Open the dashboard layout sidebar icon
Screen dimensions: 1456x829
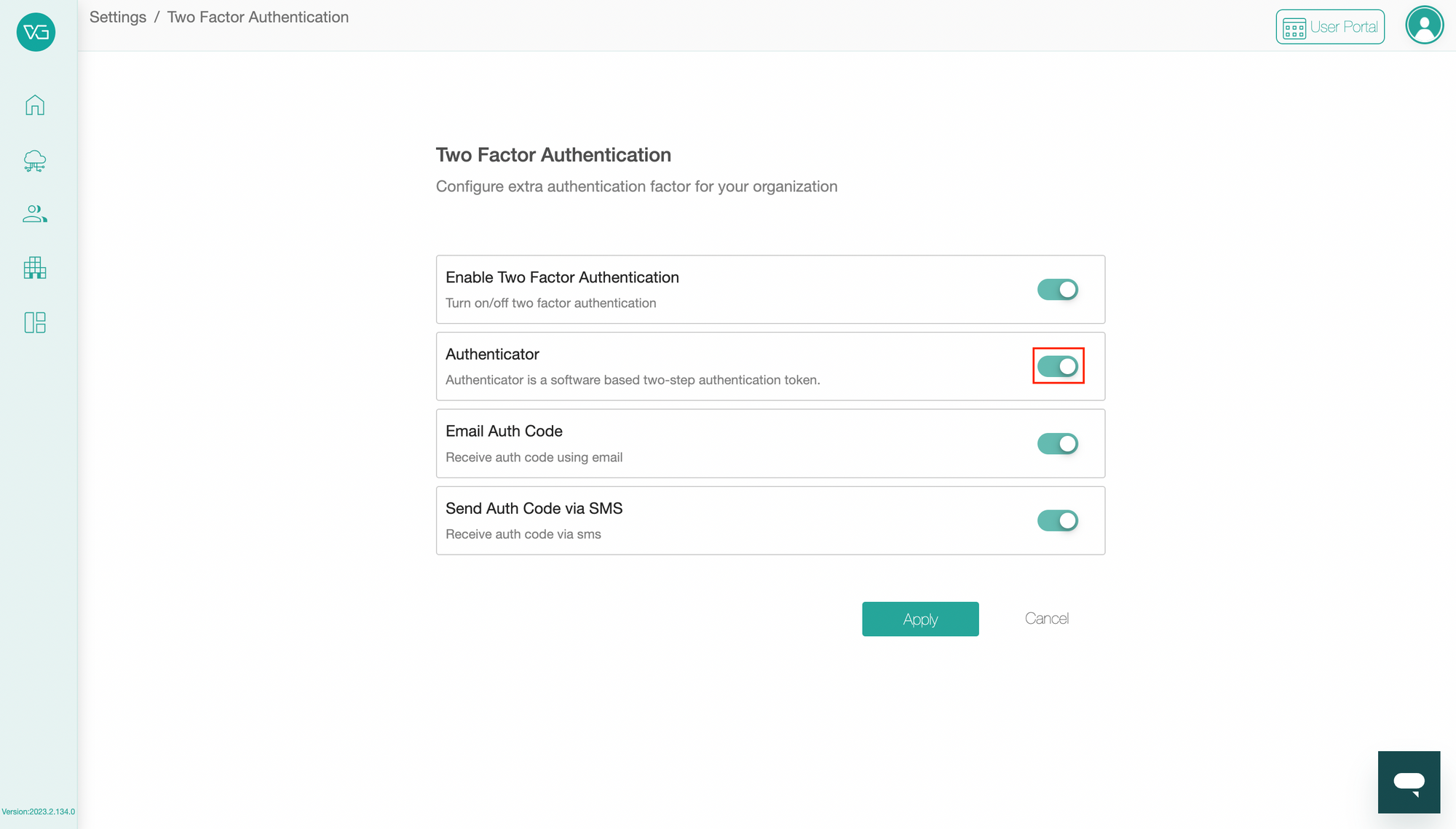[35, 322]
